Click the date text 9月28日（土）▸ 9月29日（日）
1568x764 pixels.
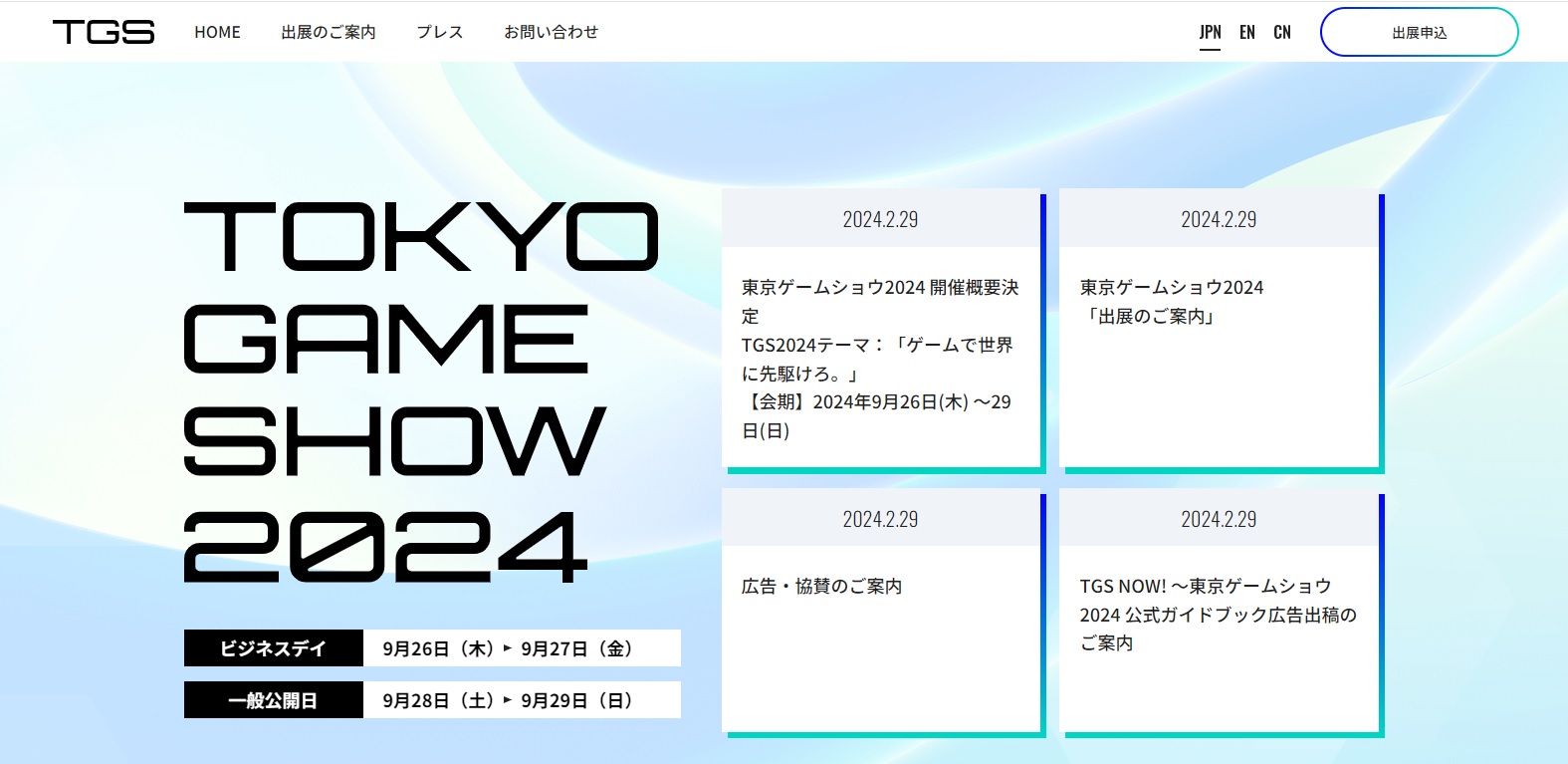coord(509,700)
